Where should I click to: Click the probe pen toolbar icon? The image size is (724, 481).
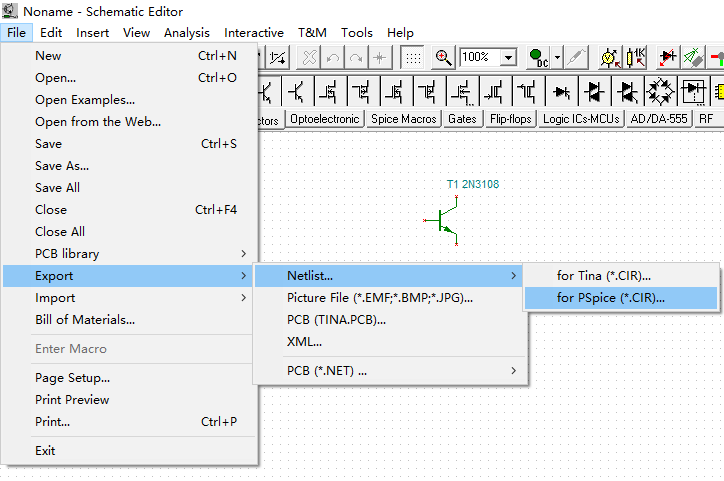pos(577,58)
